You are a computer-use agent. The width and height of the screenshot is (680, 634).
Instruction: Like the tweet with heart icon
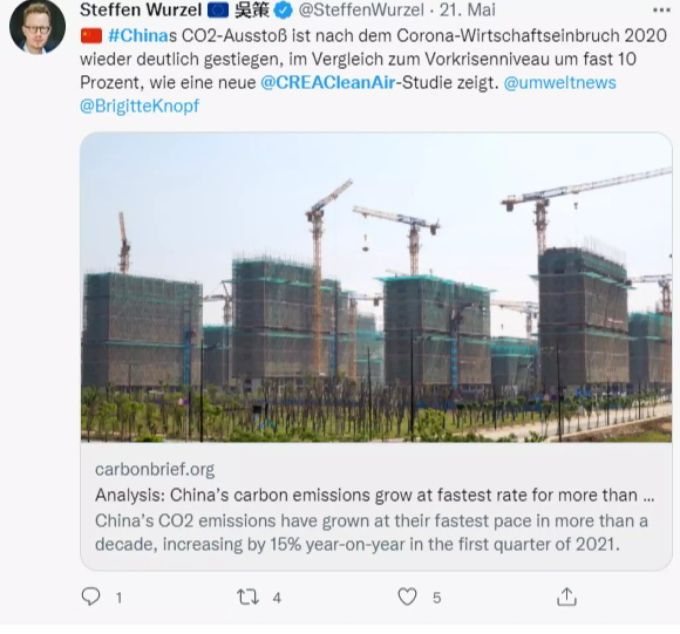tap(407, 597)
